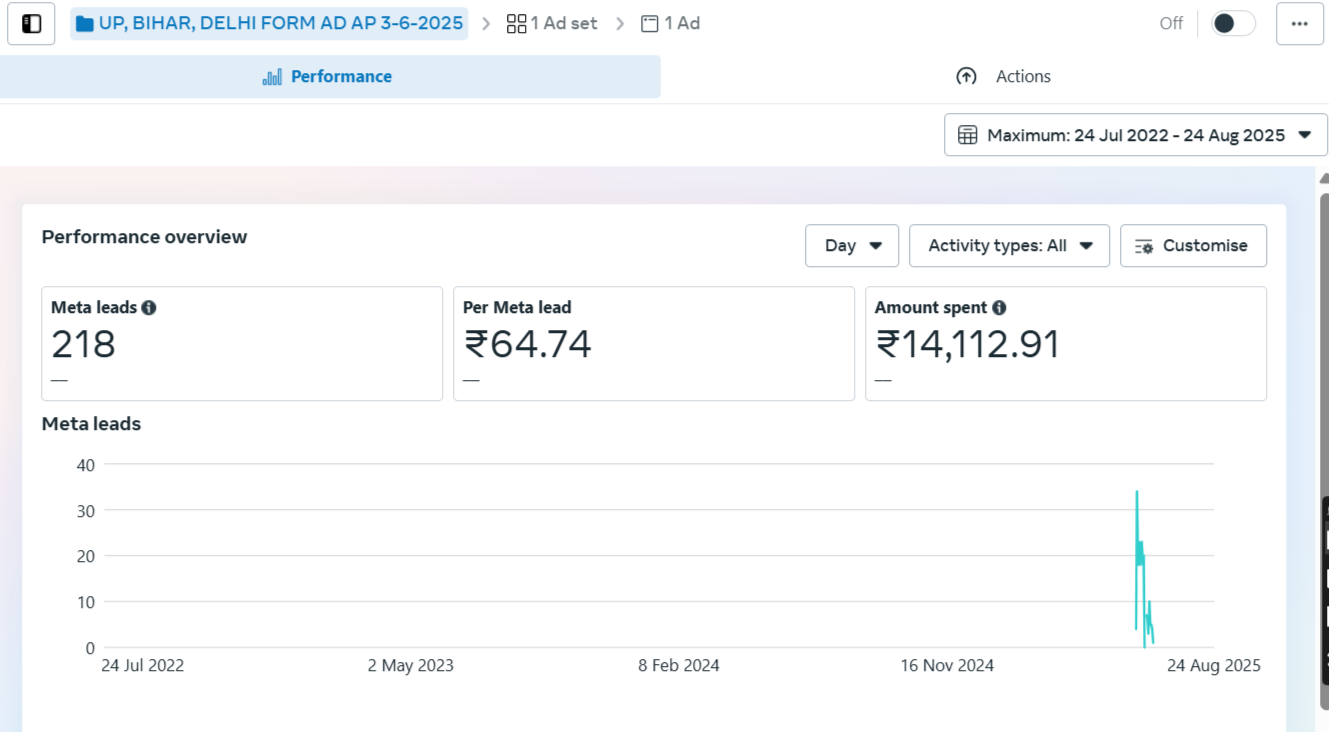This screenshot has height=732, width=1329.
Task: Click the ad icon in breadcrumb
Action: click(x=650, y=23)
